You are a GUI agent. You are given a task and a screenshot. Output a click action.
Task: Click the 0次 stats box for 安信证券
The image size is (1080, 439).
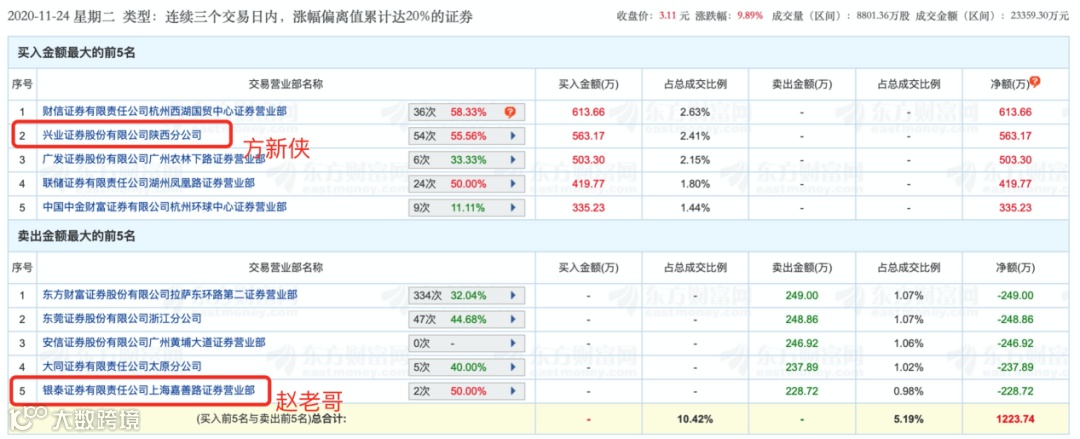pyautogui.click(x=467, y=343)
